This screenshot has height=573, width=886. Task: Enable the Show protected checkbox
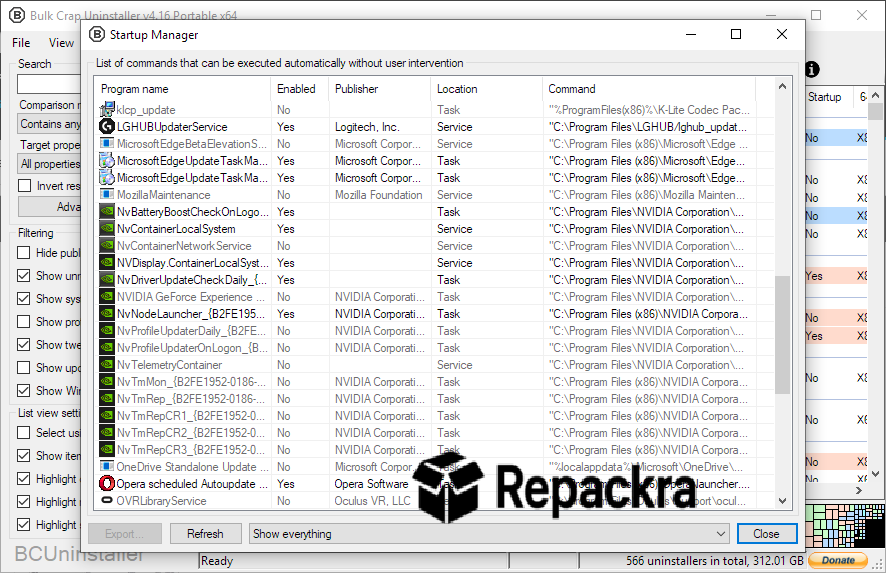tap(24, 322)
